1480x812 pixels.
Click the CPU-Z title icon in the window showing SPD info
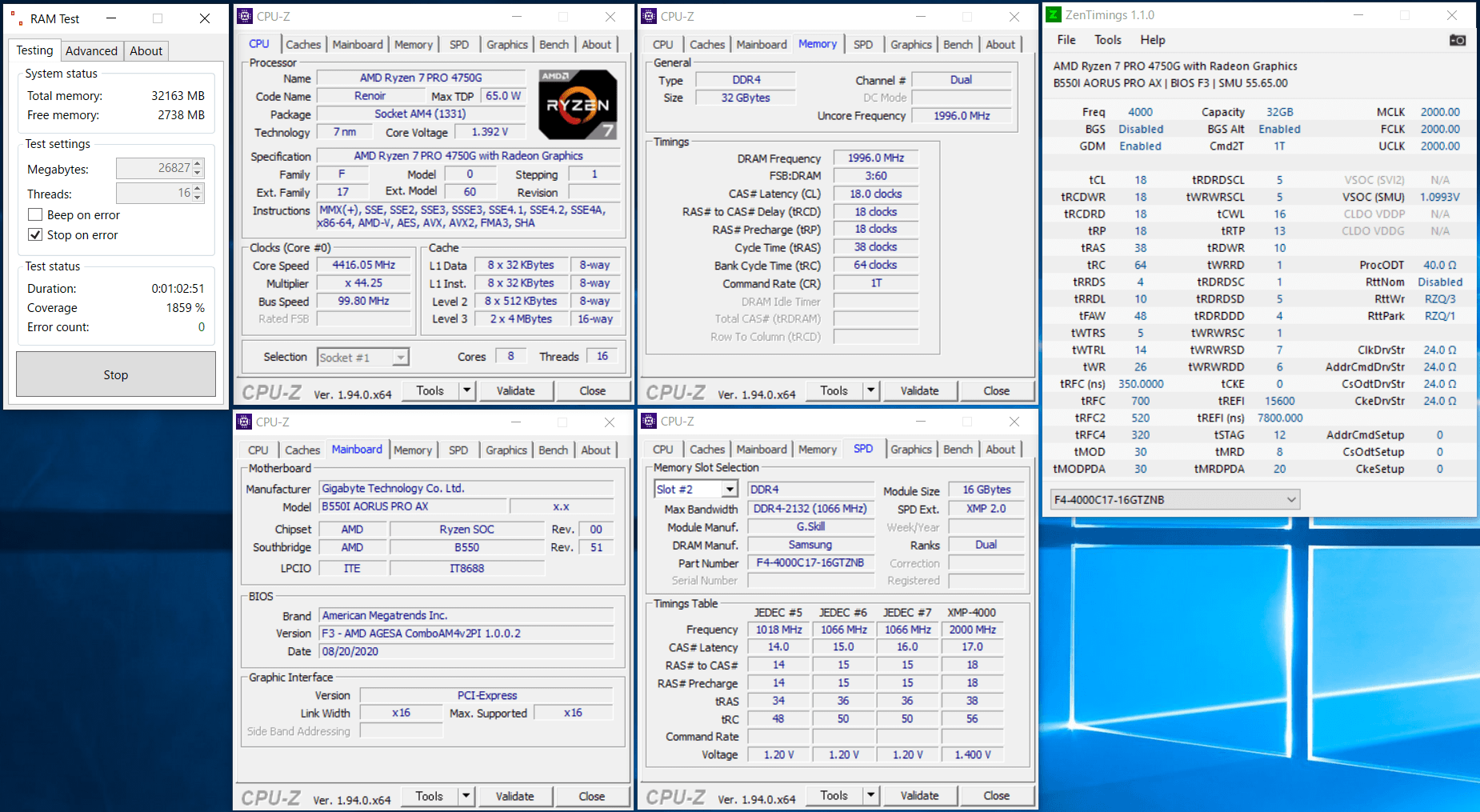click(x=649, y=421)
